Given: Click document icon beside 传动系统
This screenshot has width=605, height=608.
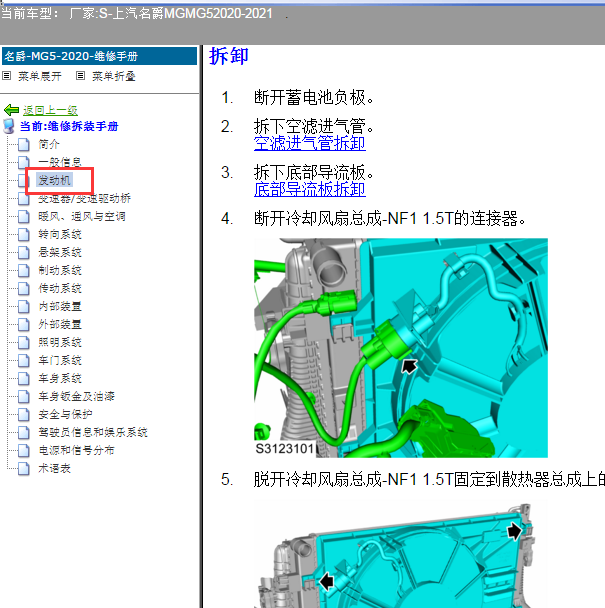Looking at the screenshot, I should 24,288.
